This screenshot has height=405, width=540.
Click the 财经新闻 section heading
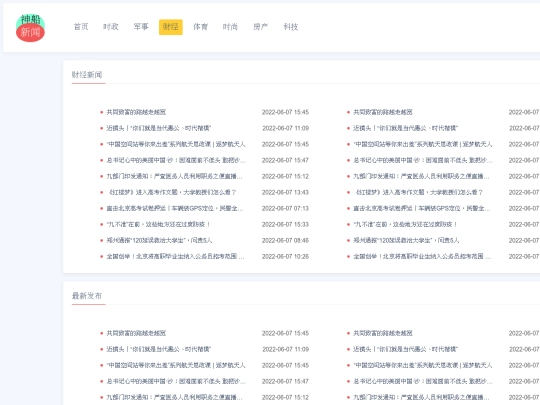(87, 75)
